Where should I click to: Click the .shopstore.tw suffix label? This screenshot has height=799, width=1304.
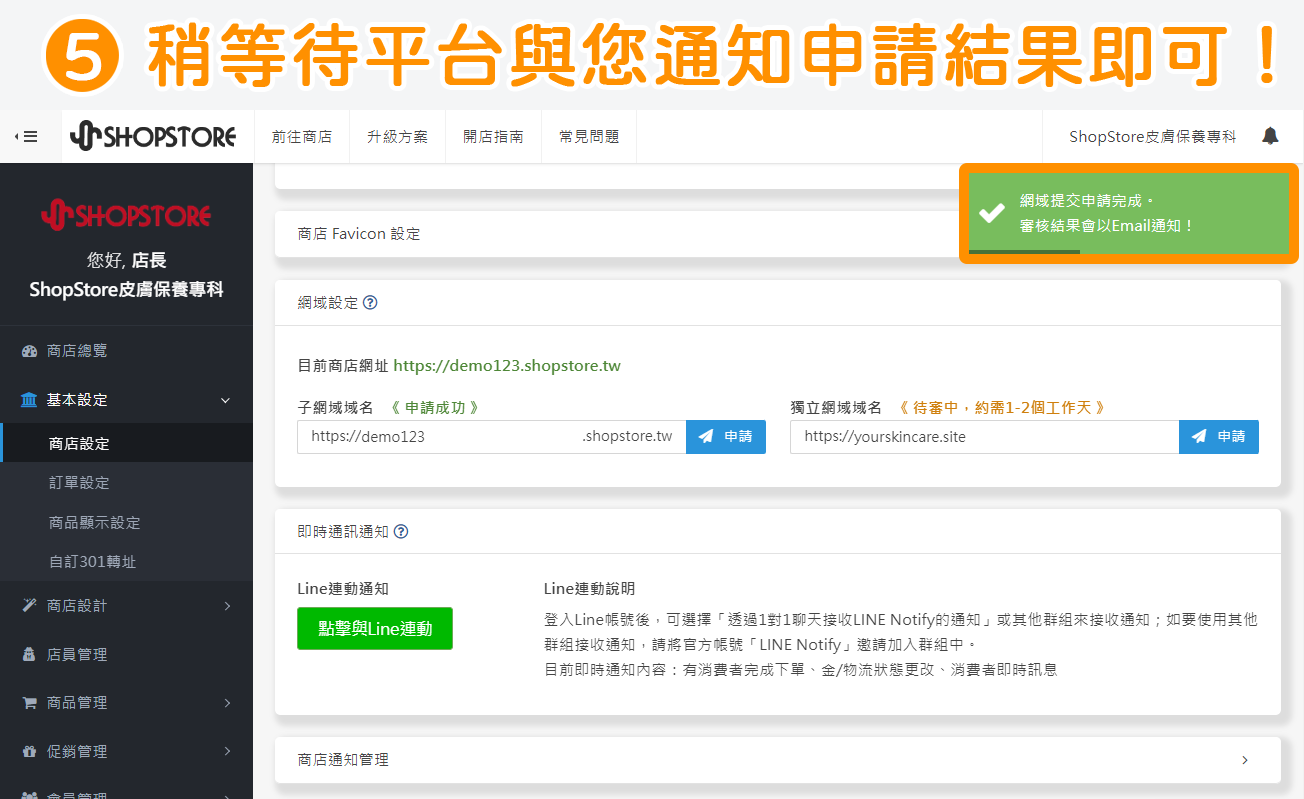tap(627, 437)
